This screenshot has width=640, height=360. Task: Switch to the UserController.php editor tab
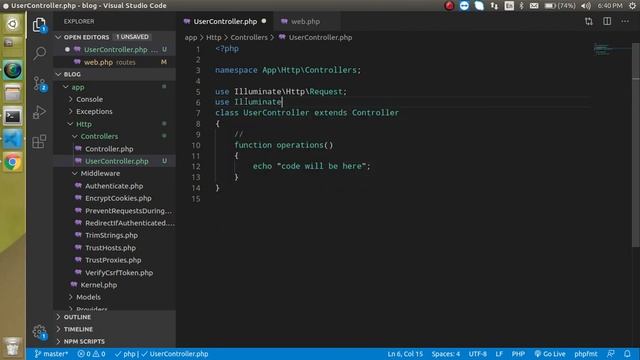225,21
